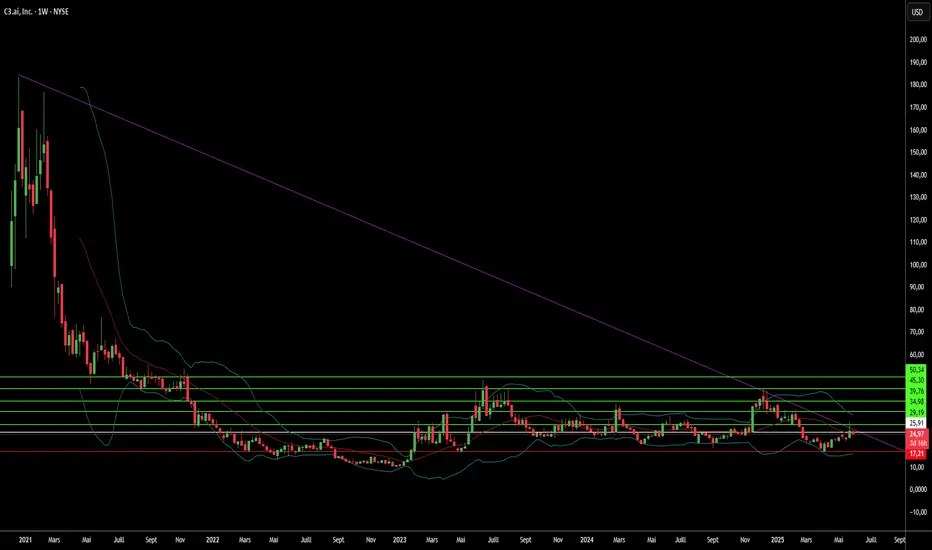
Task: Click the 29,19 green price tag
Action: [x=917, y=413]
